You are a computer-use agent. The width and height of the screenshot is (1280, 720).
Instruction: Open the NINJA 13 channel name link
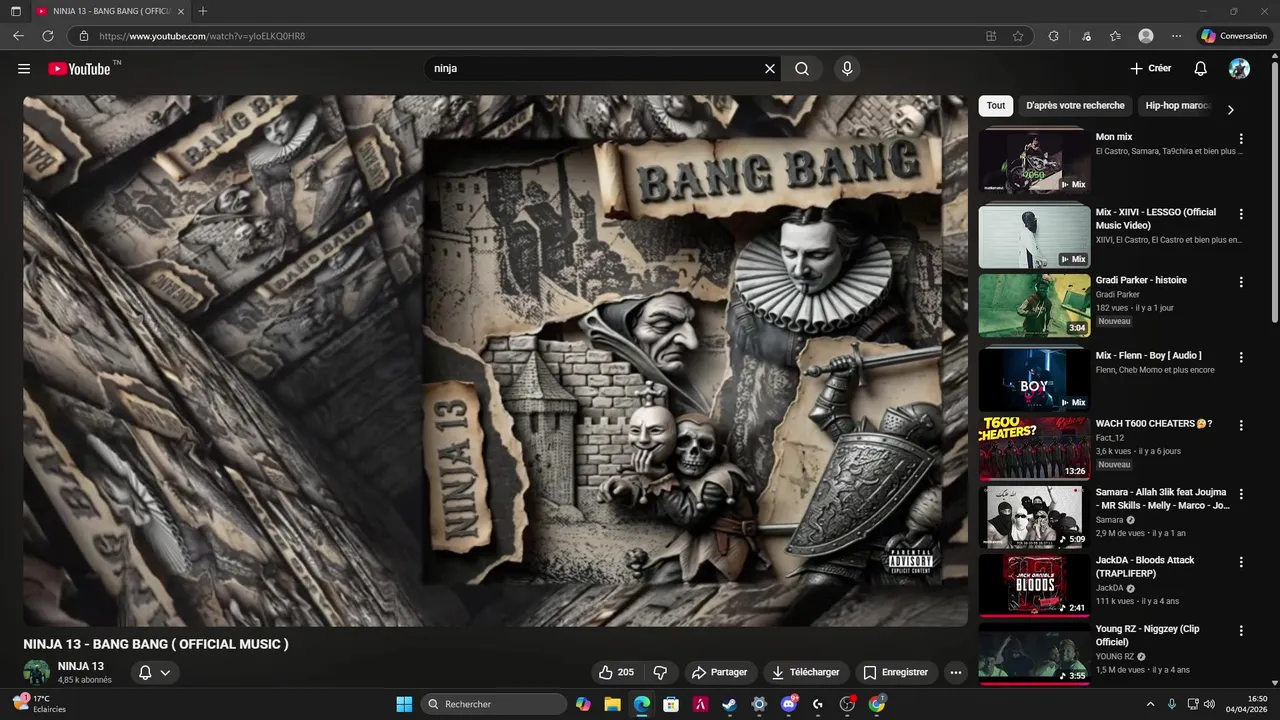pos(81,666)
